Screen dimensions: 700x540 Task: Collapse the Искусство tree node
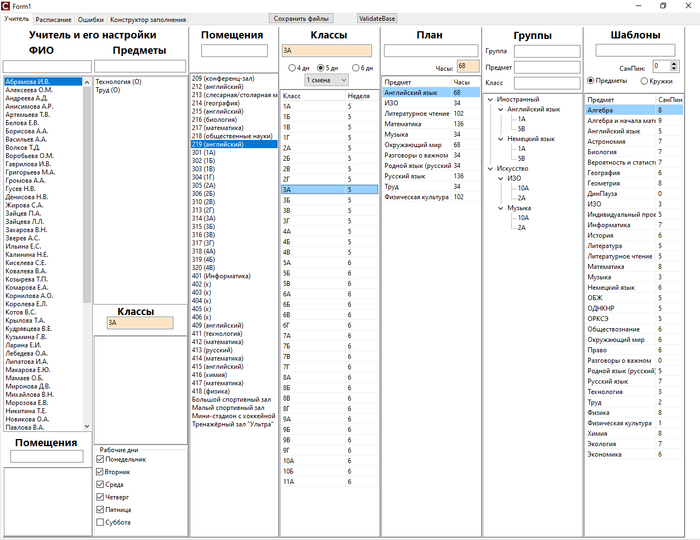[x=490, y=168]
